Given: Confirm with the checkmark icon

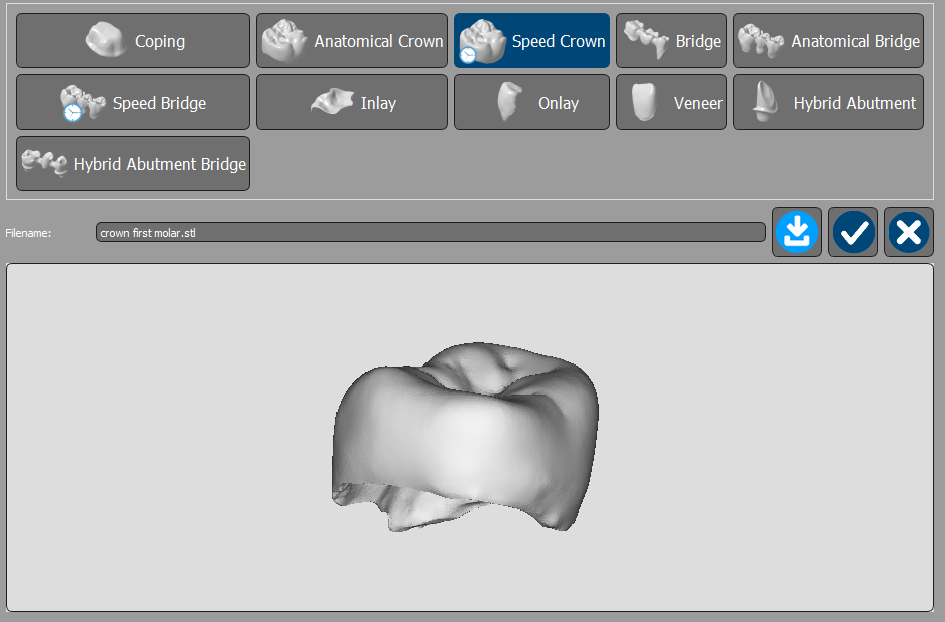Looking at the screenshot, I should pyautogui.click(x=853, y=233).
